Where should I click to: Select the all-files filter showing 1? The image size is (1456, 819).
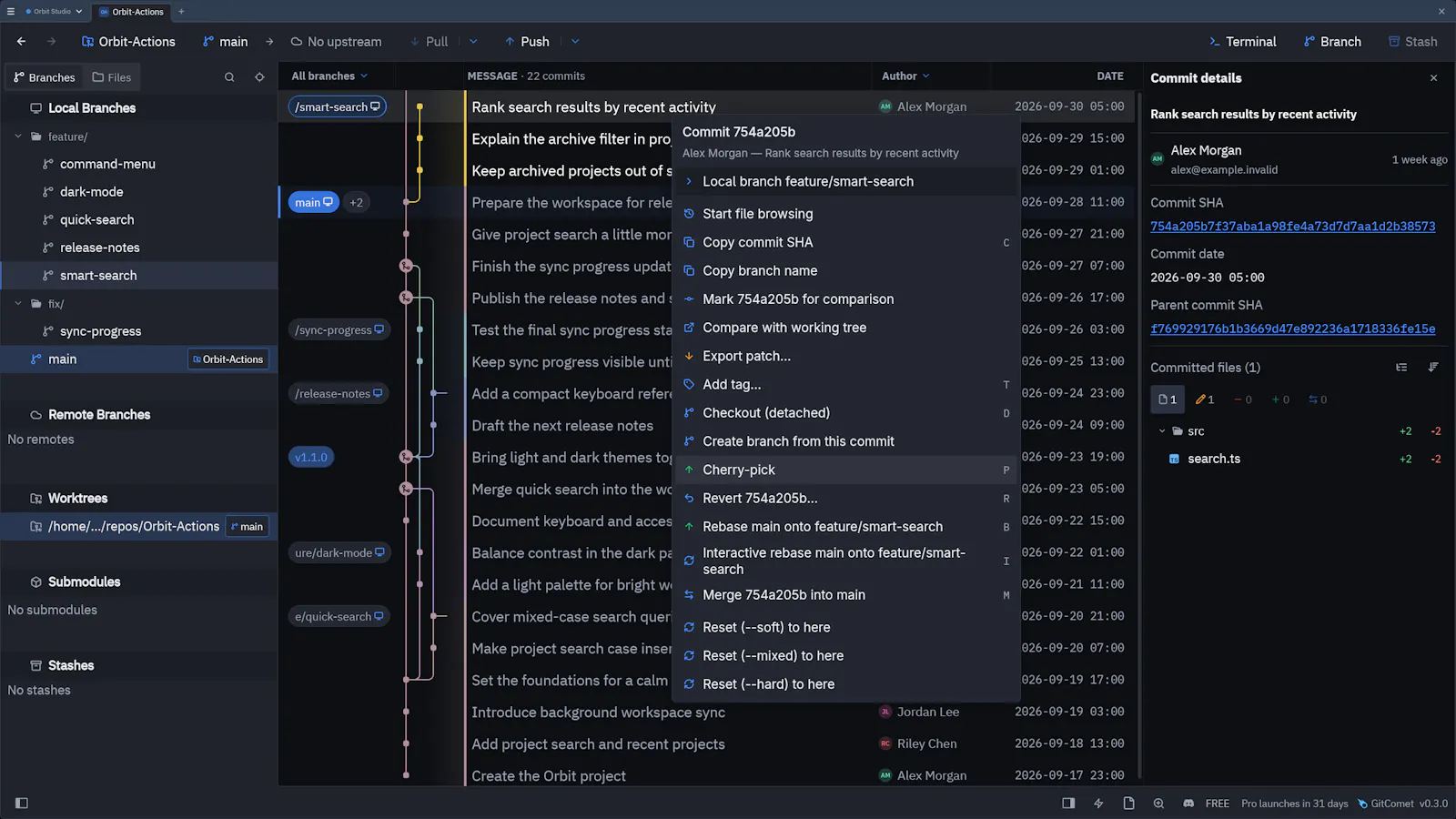coord(1168,399)
